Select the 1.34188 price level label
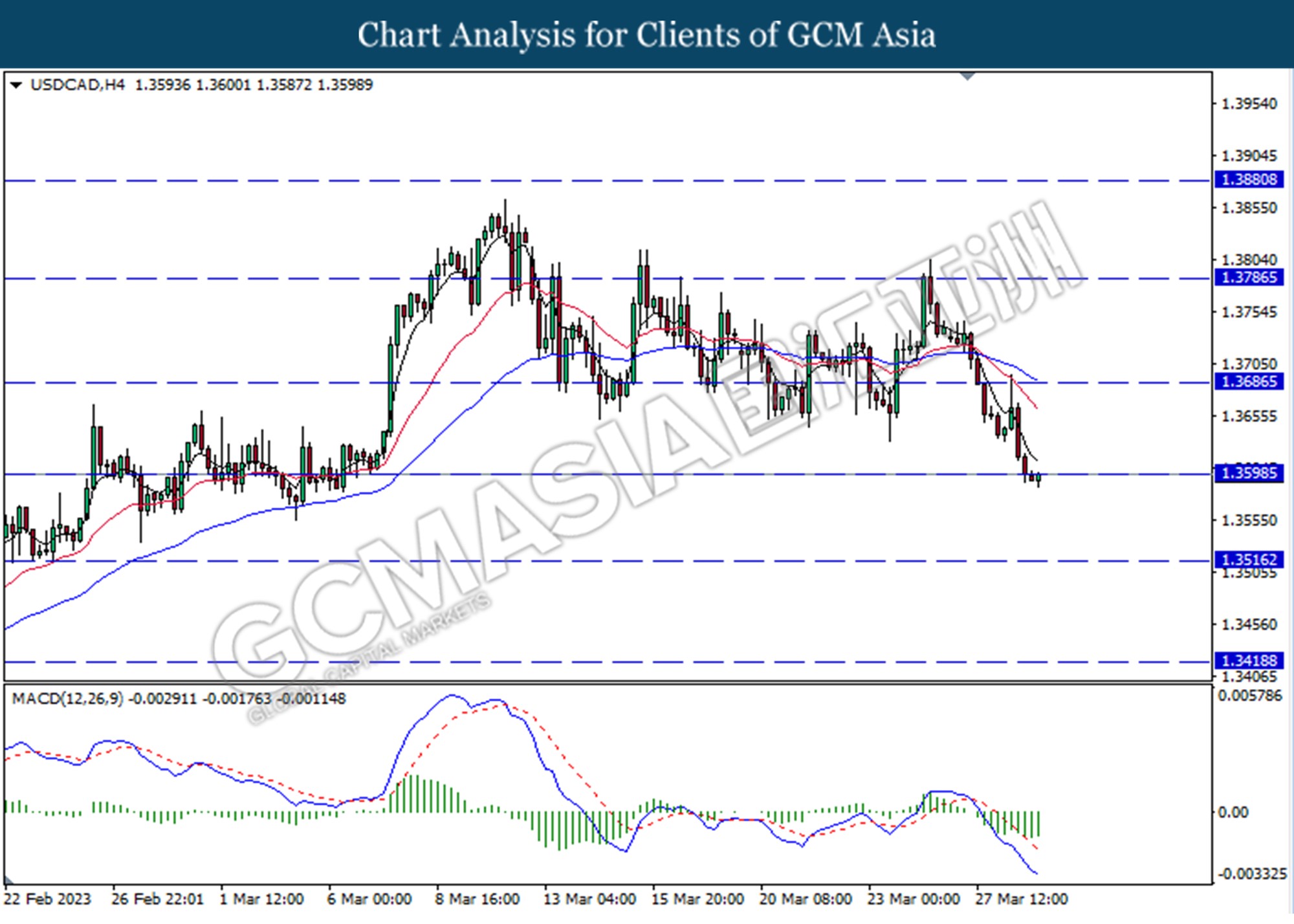The height and width of the screenshot is (924, 1294). tap(1249, 661)
